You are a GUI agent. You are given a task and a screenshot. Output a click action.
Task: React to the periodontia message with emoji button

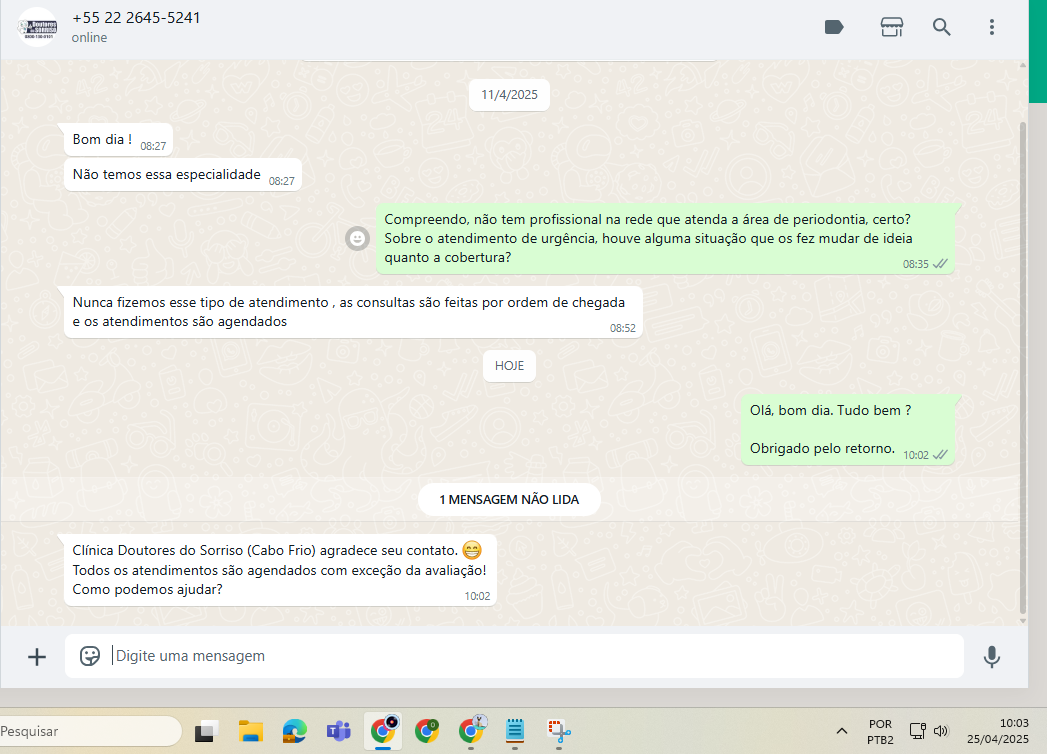[x=357, y=238]
